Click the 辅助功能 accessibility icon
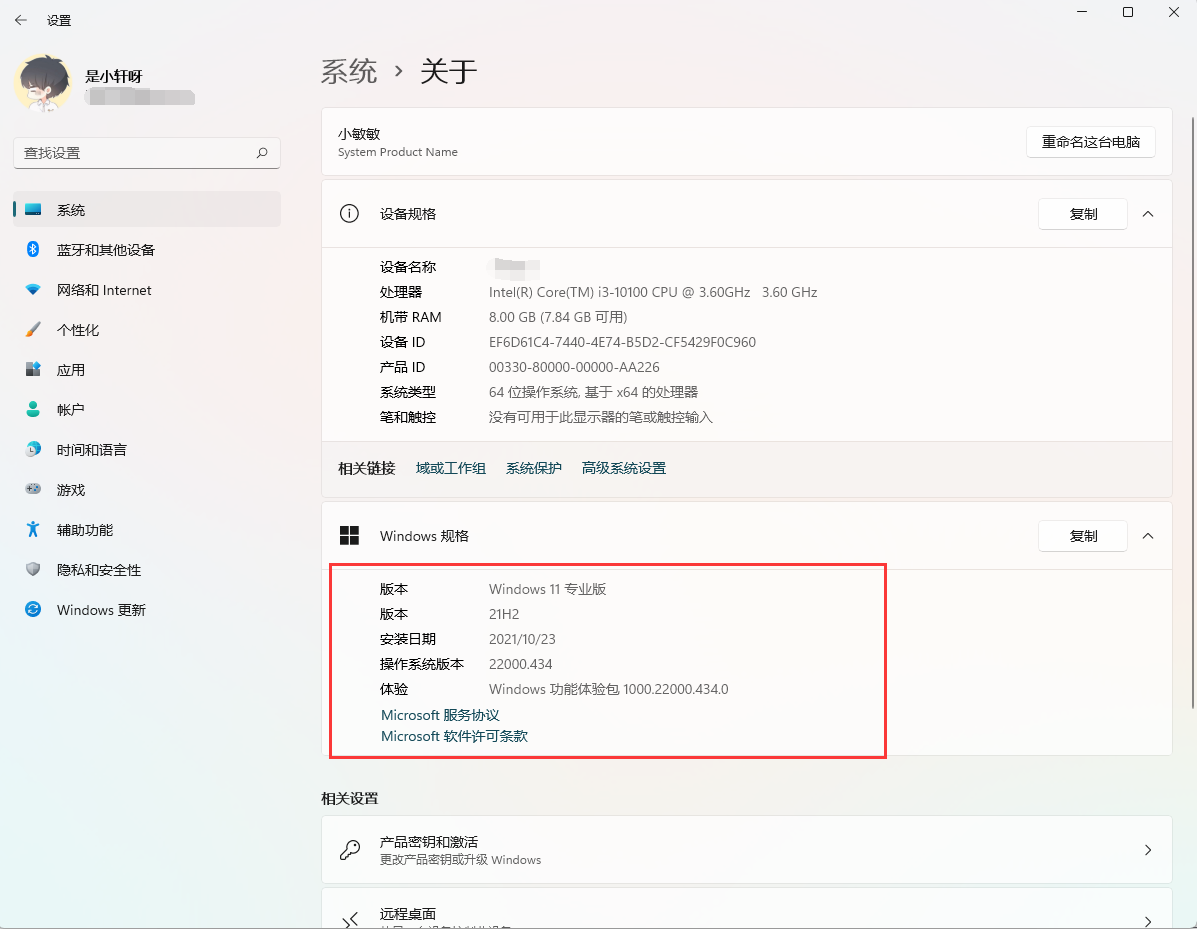 coord(33,529)
